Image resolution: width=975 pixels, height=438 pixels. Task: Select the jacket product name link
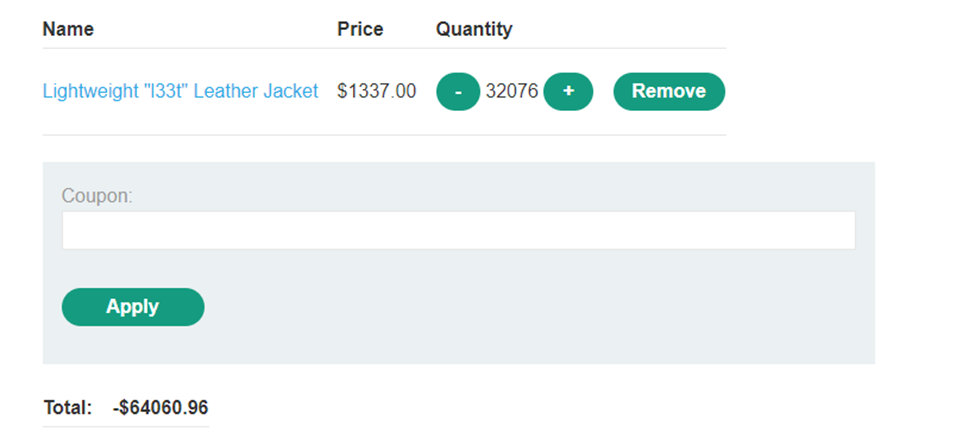pyautogui.click(x=180, y=91)
